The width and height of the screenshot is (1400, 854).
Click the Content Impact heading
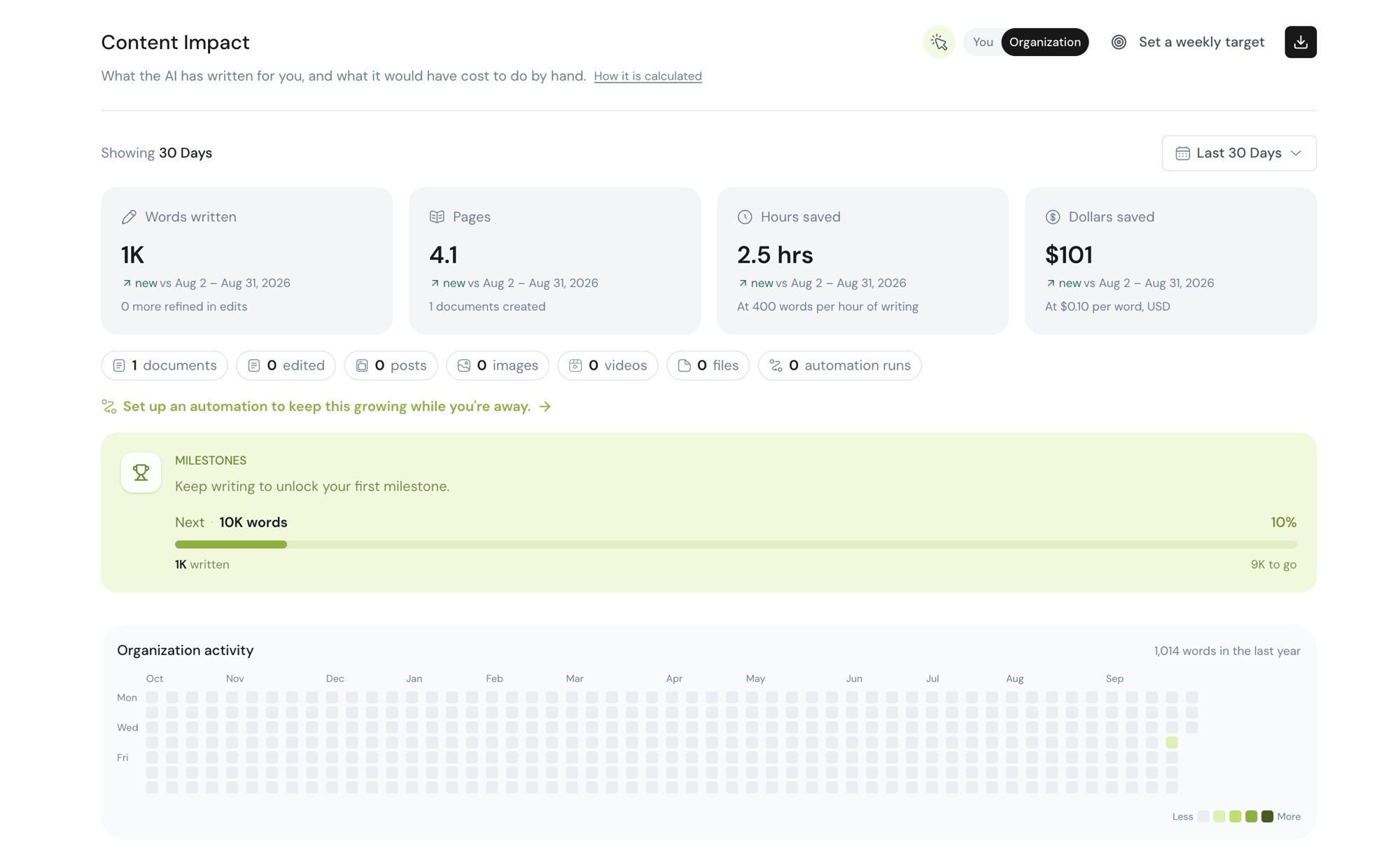tap(175, 42)
